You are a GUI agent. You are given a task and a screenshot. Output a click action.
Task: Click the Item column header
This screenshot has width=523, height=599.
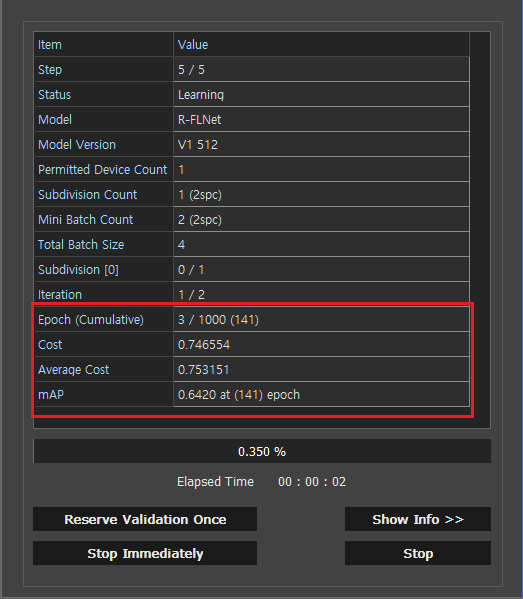pos(104,45)
